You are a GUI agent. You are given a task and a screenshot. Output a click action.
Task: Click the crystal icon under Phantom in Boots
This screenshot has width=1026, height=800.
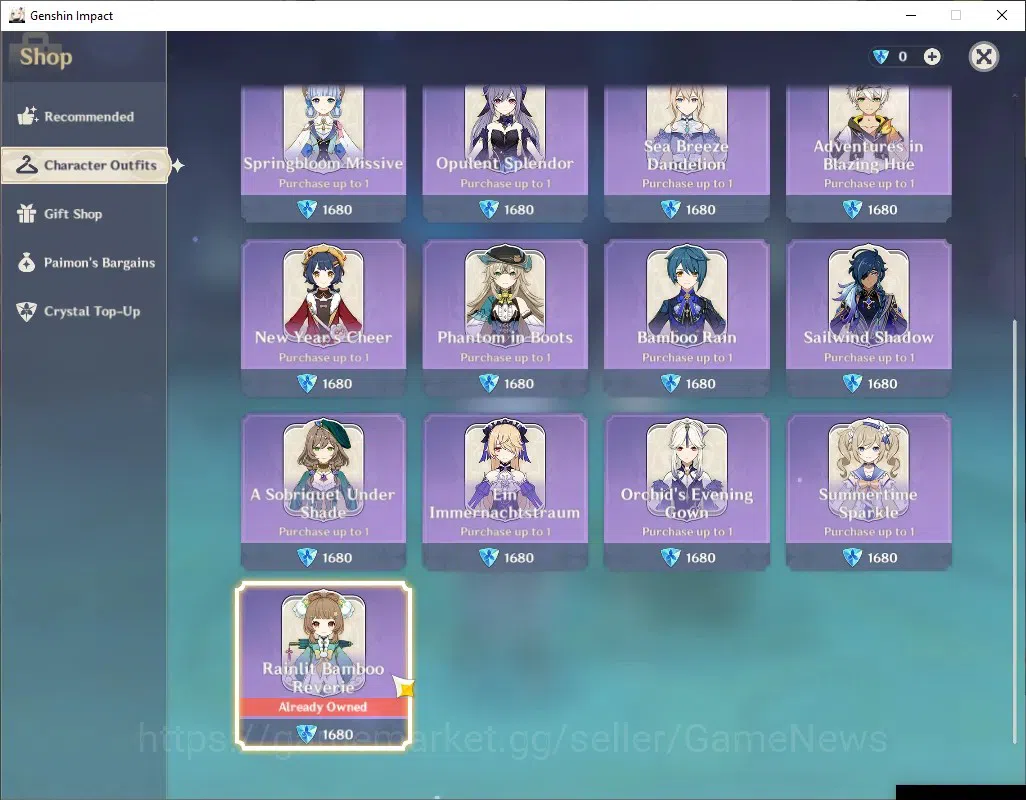tap(489, 383)
